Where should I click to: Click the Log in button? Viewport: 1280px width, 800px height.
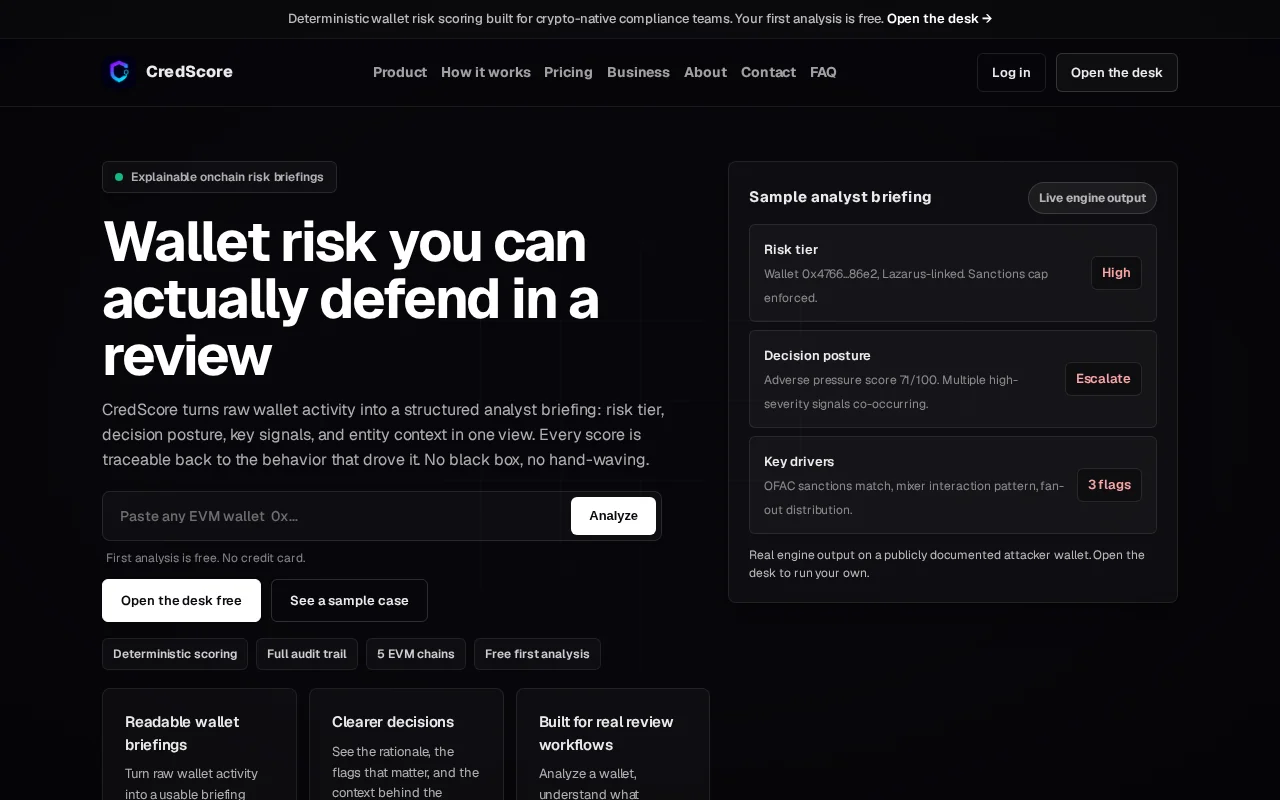(x=1011, y=72)
